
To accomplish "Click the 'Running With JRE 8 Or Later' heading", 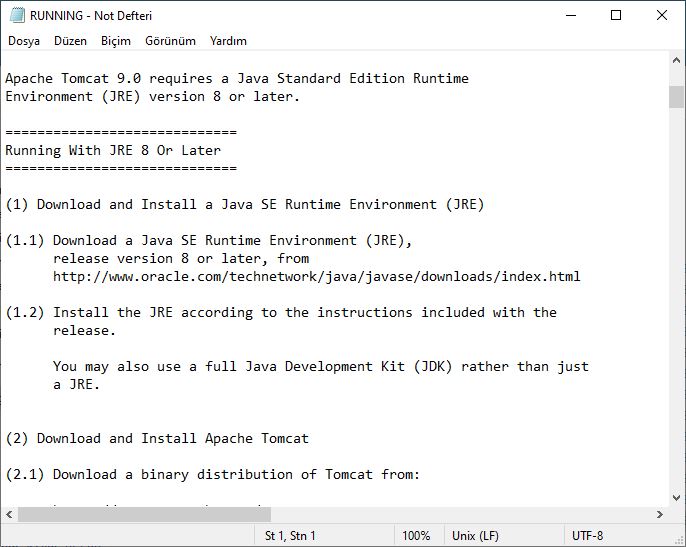I will click(113, 151).
